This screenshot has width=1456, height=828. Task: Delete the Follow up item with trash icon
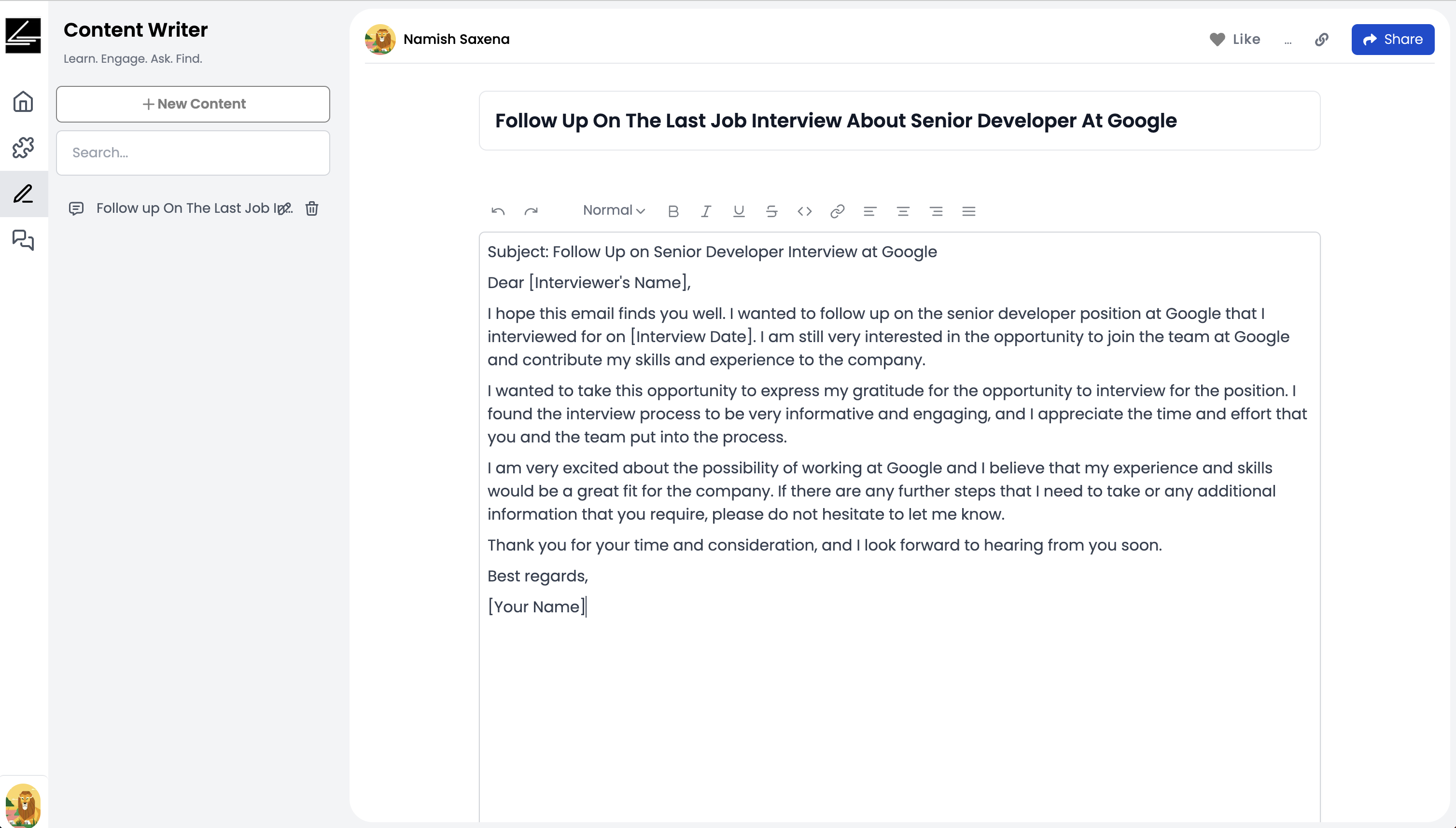[312, 209]
